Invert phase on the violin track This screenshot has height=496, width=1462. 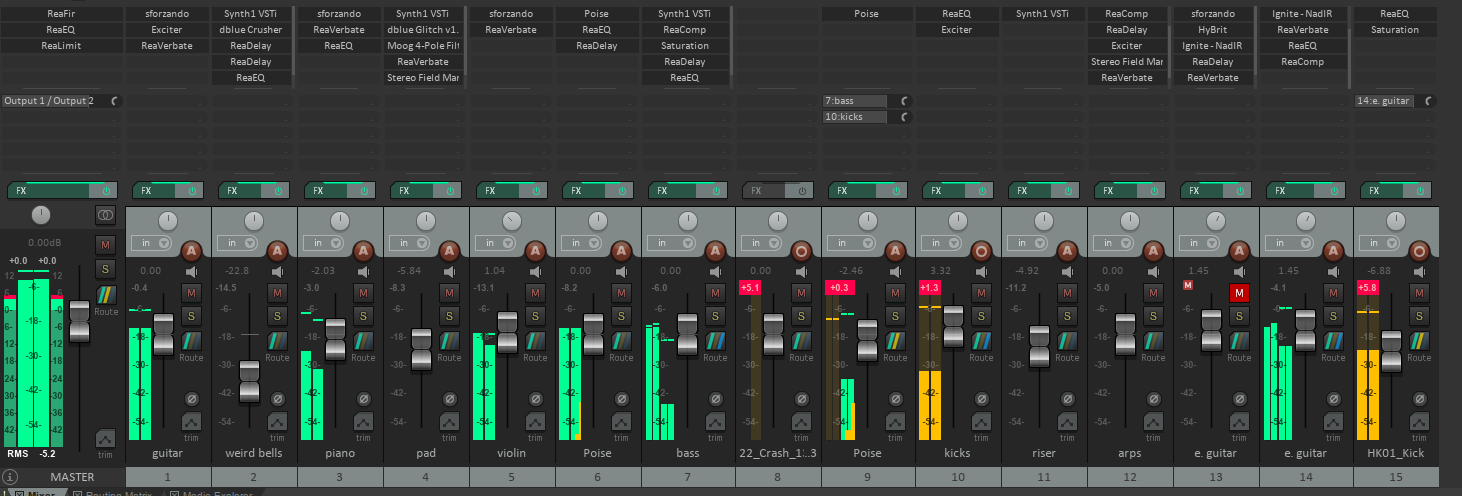point(536,399)
